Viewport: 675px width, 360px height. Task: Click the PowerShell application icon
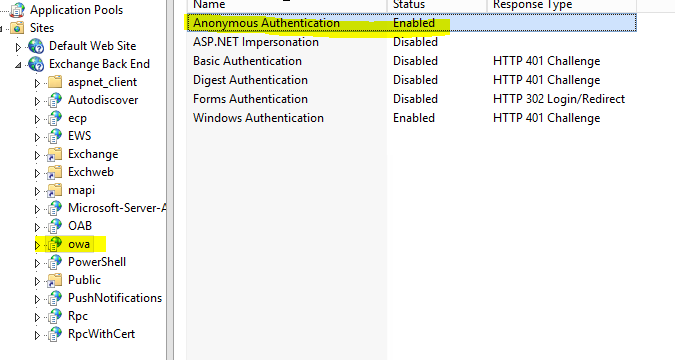pyautogui.click(x=55, y=262)
